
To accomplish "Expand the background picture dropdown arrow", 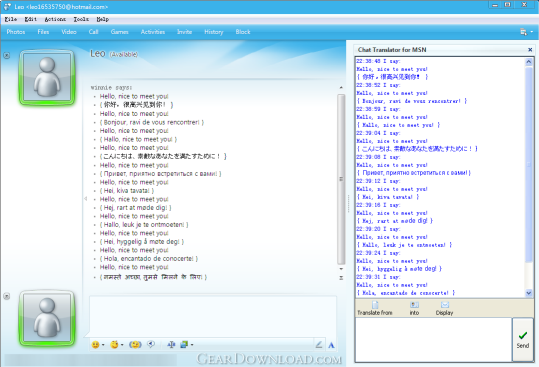I will click(192, 345).
